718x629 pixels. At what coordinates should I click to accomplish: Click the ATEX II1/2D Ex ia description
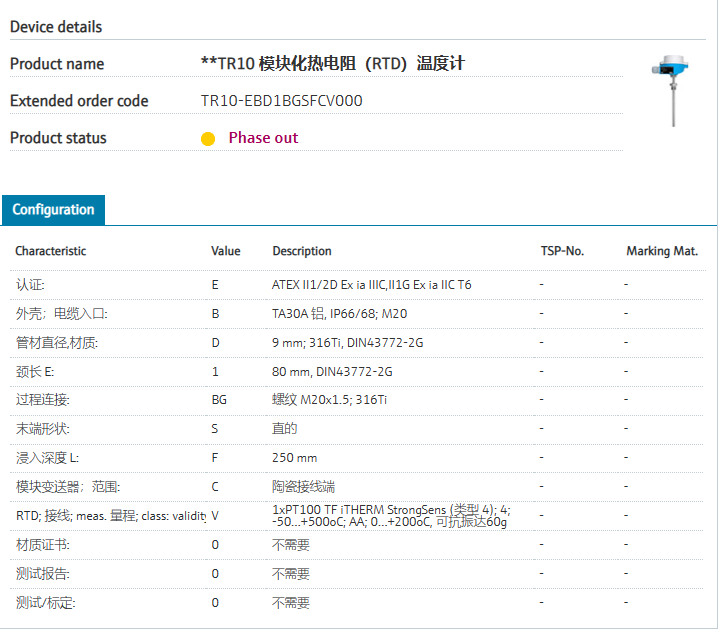[x=371, y=285]
